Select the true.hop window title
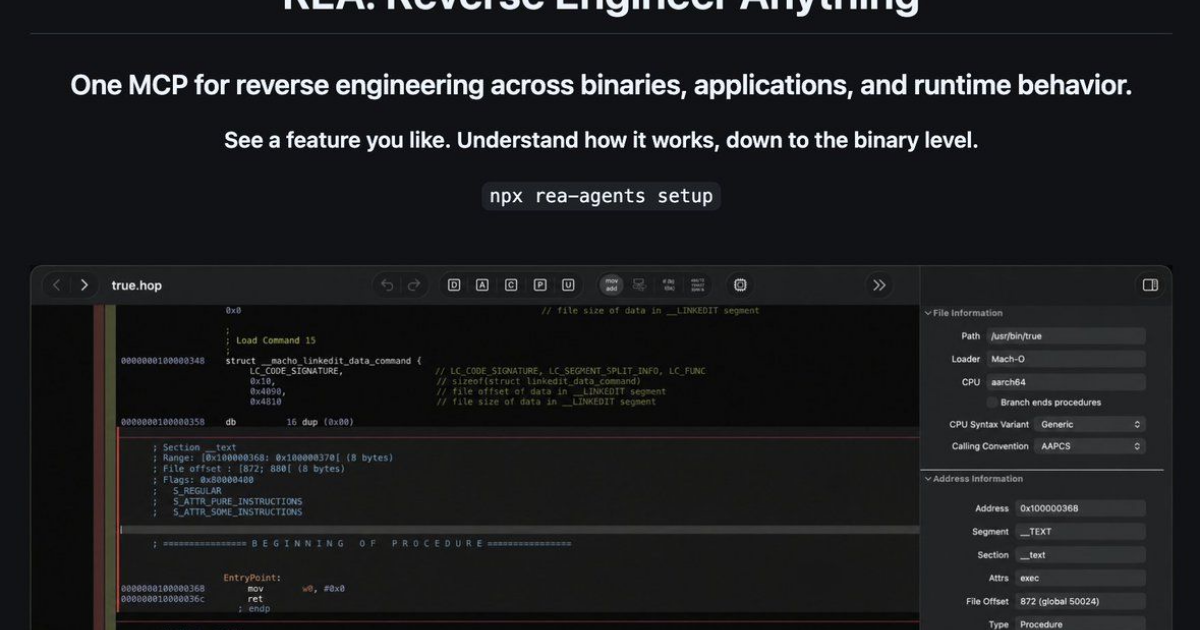Viewport: 1200px width, 630px height. [x=136, y=285]
